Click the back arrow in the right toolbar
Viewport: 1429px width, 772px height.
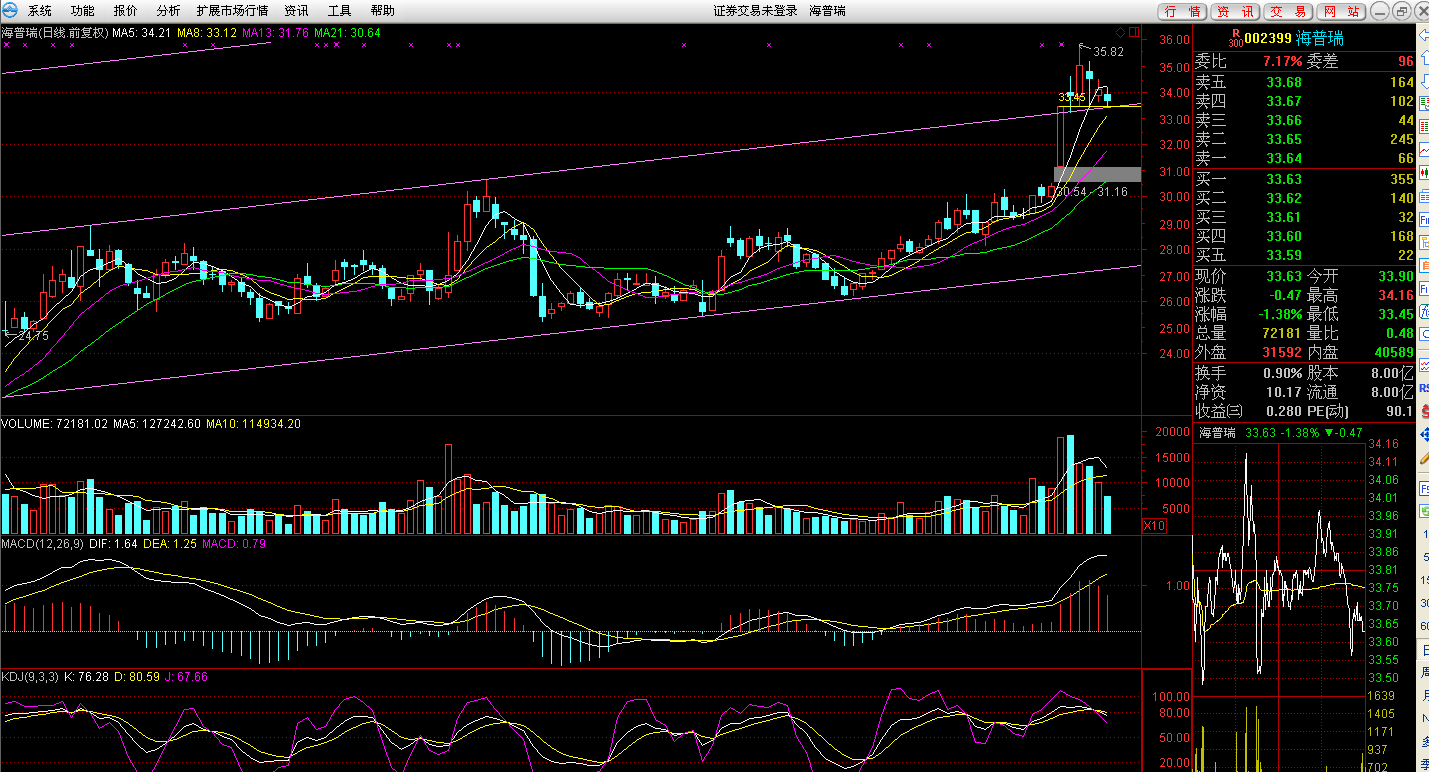pos(1422,34)
